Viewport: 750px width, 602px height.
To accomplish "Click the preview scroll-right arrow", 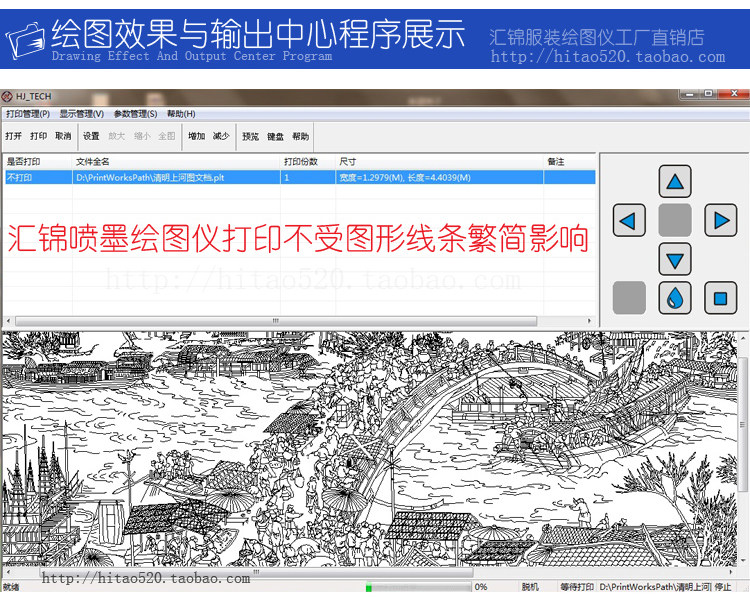I will pos(731,571).
